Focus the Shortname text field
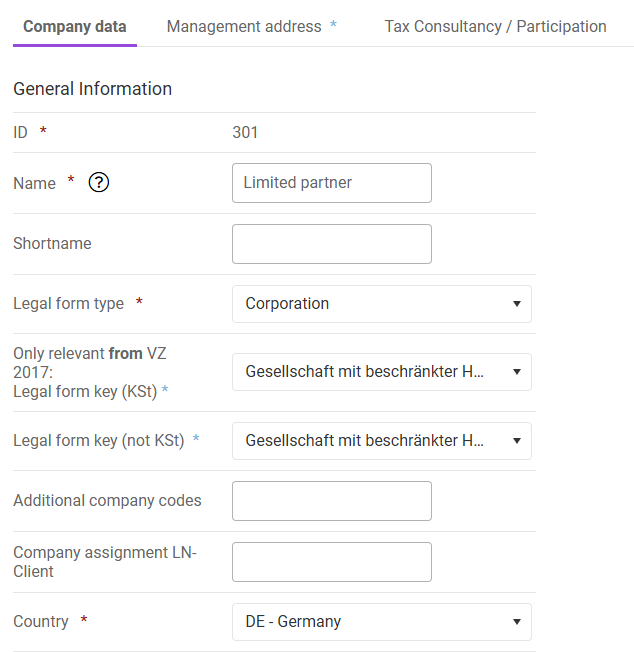The height and width of the screenshot is (652, 634). coord(332,244)
